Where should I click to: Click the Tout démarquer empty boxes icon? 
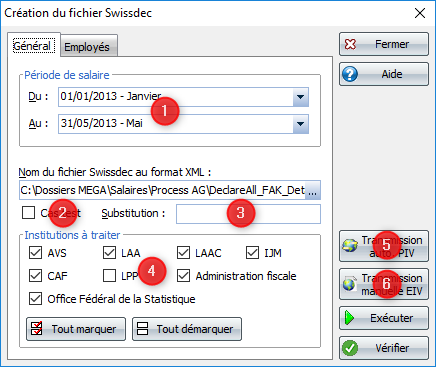click(x=142, y=329)
